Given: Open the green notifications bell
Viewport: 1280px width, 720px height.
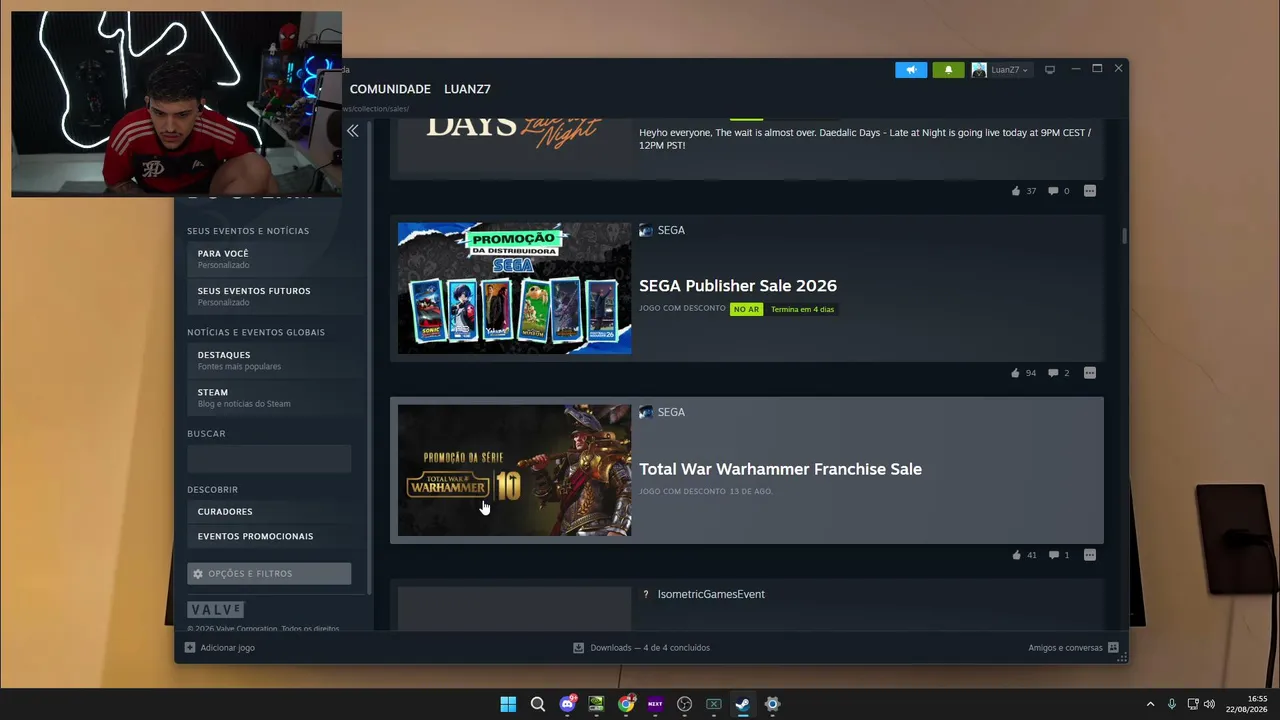Looking at the screenshot, I should (x=948, y=70).
